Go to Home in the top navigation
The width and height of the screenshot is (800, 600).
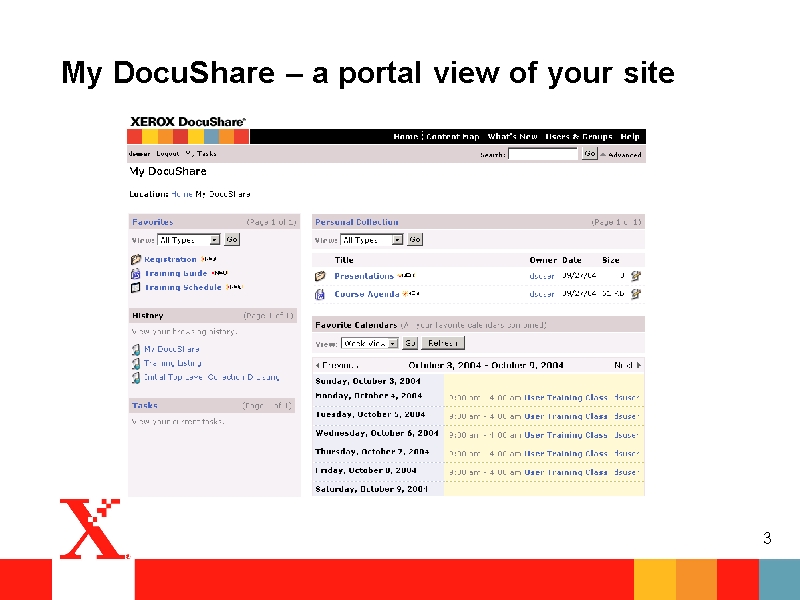coord(406,137)
